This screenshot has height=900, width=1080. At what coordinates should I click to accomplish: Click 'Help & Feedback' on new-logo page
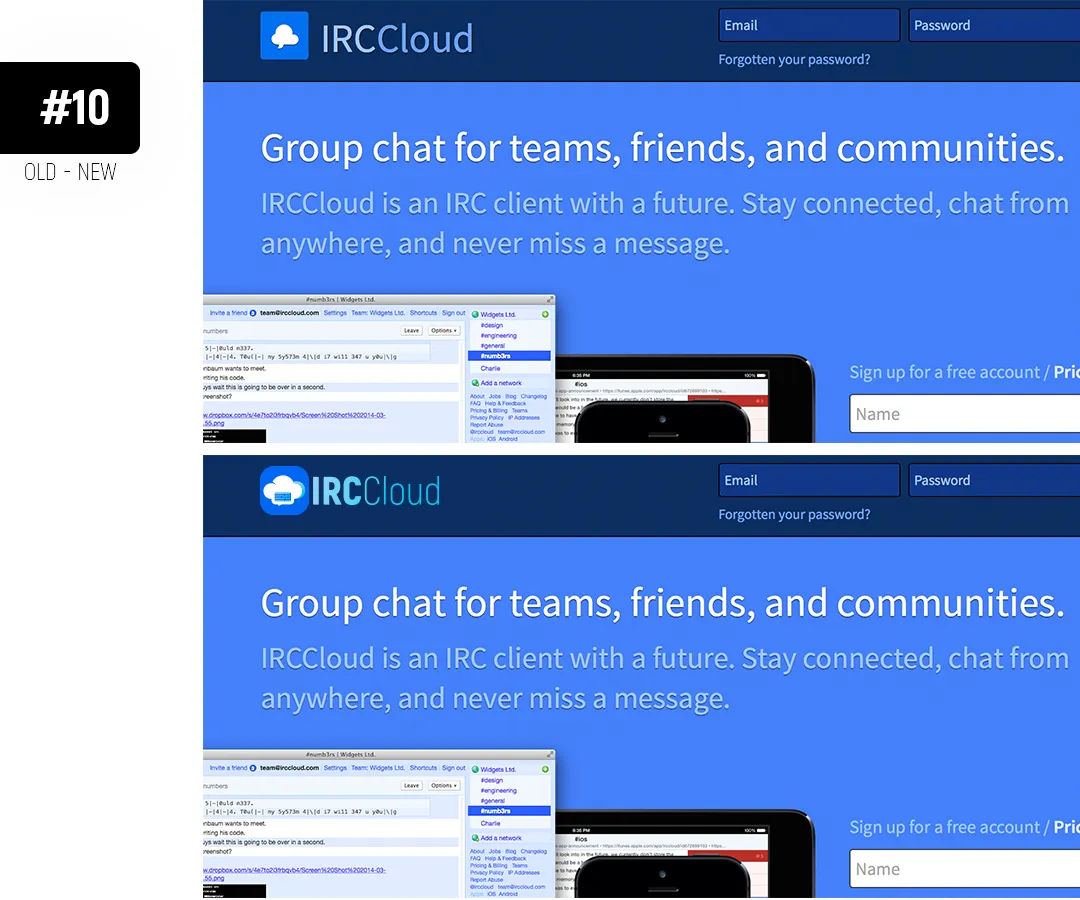click(x=506, y=859)
